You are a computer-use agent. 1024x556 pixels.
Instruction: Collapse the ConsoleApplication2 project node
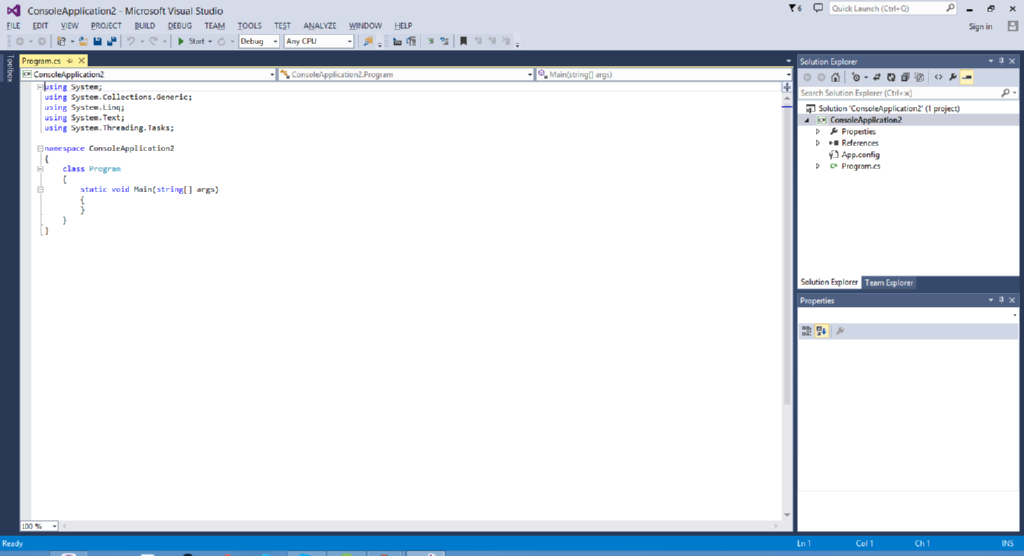pyautogui.click(x=807, y=120)
